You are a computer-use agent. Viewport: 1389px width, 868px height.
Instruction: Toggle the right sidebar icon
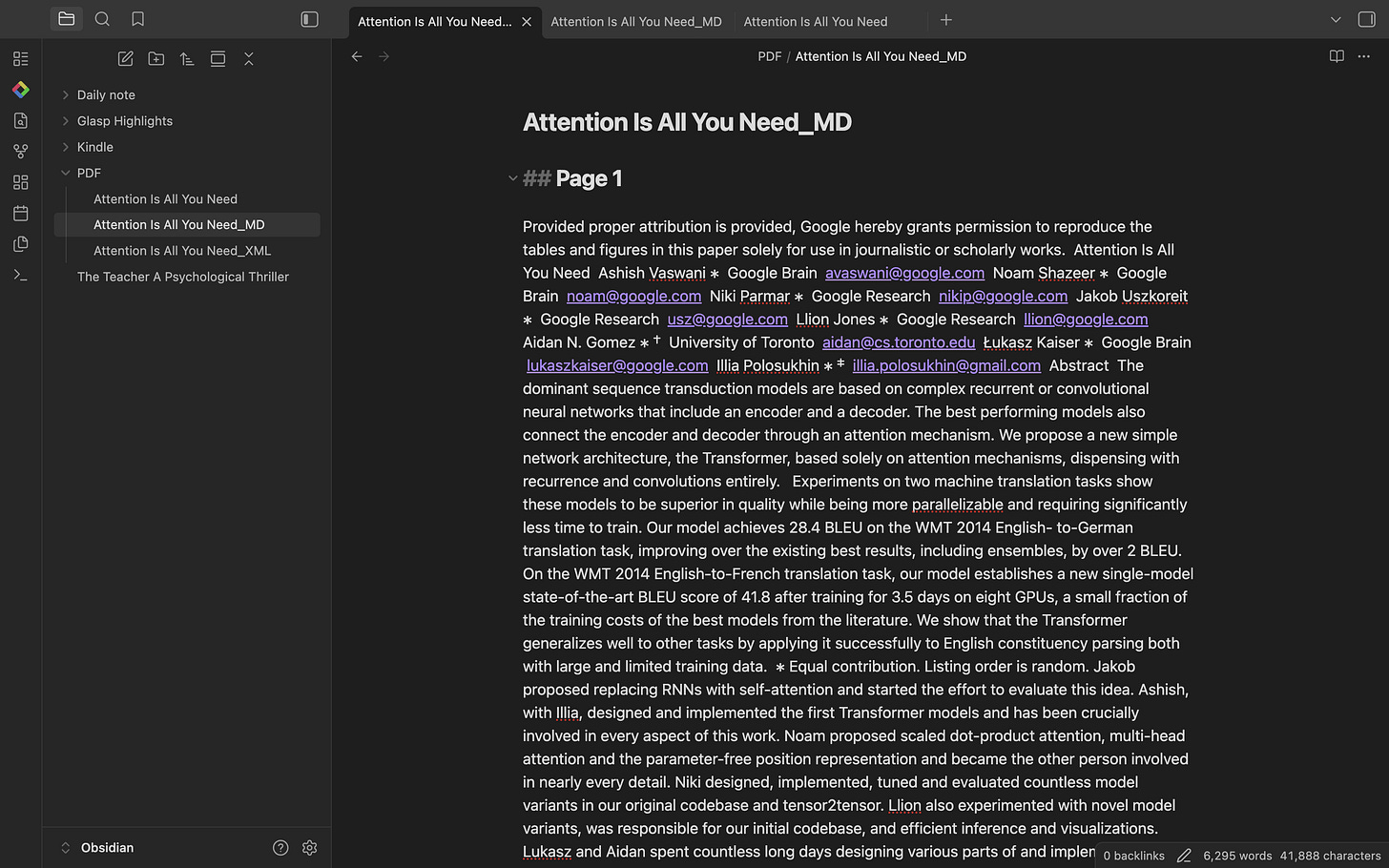tap(1366, 19)
